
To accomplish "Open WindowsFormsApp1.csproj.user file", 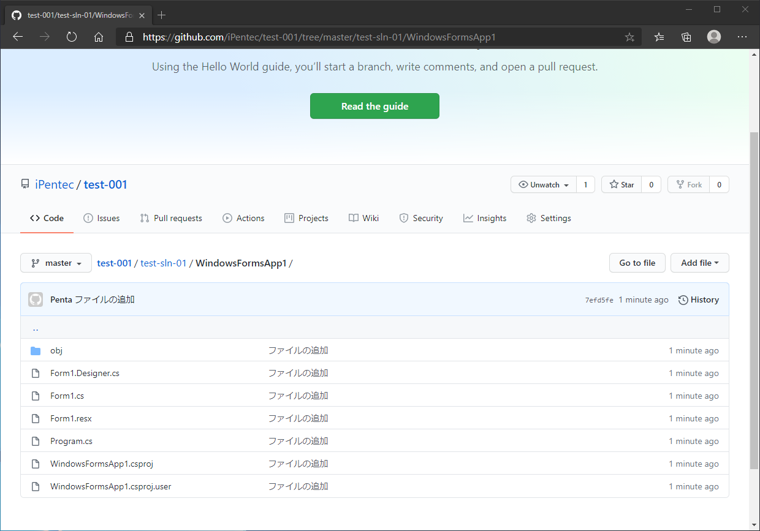I will tap(111, 486).
